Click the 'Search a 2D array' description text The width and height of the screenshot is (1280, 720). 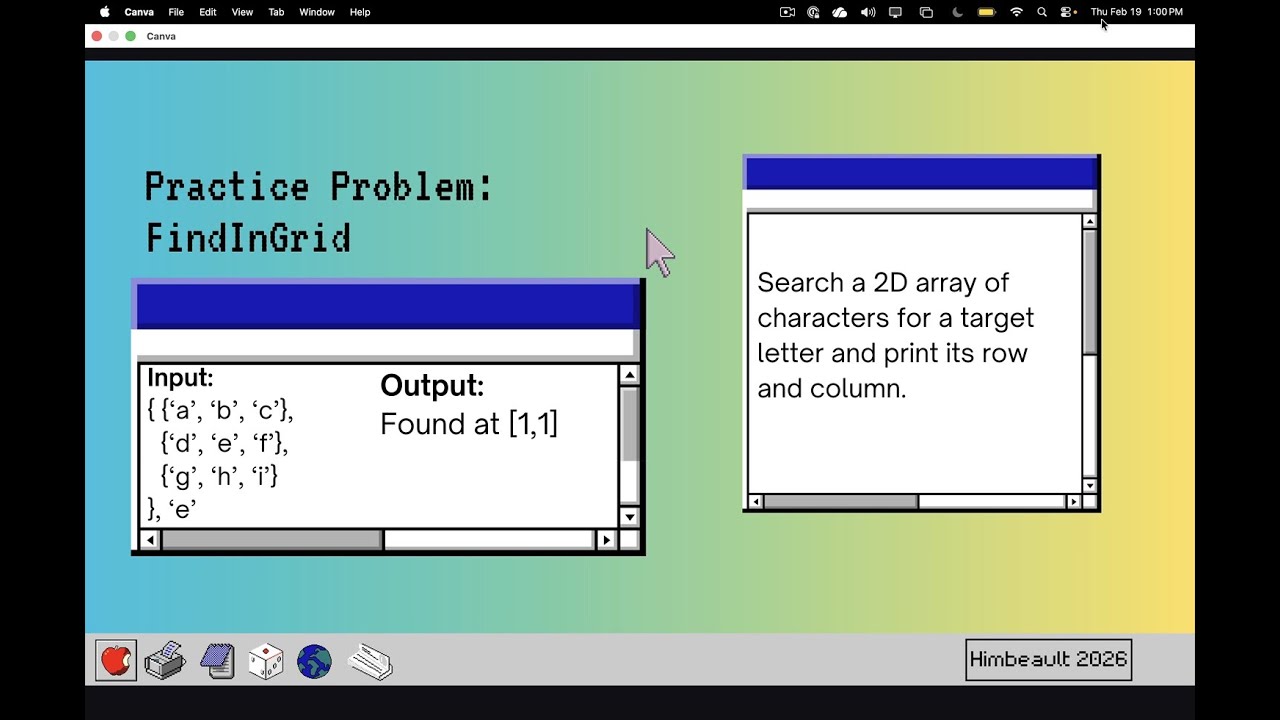point(895,335)
